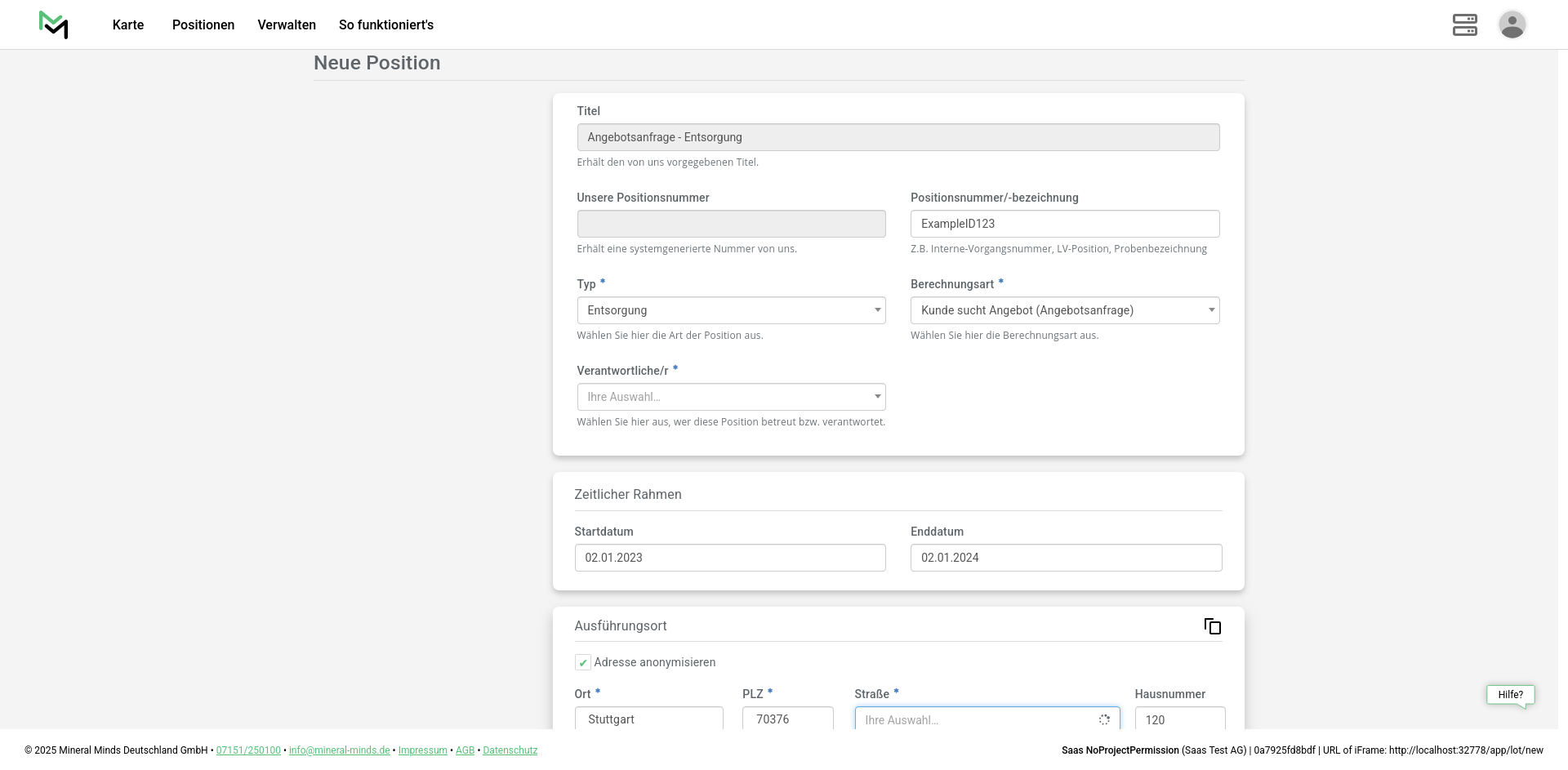Click the copy address icon in Ausführungsort
Viewport: 1568px width, 770px height.
coord(1212,626)
